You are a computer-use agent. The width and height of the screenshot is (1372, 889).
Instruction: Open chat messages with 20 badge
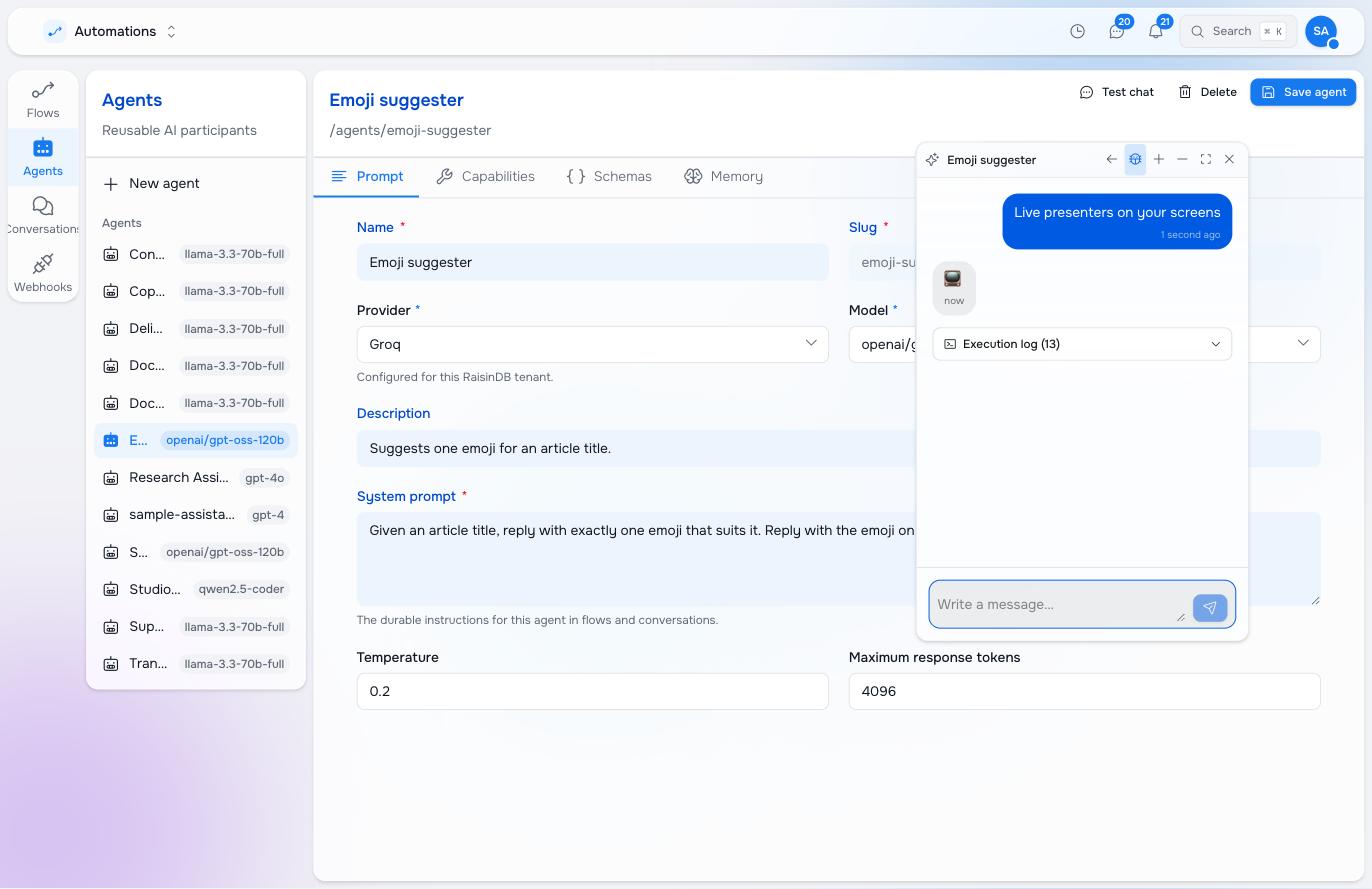(1116, 31)
